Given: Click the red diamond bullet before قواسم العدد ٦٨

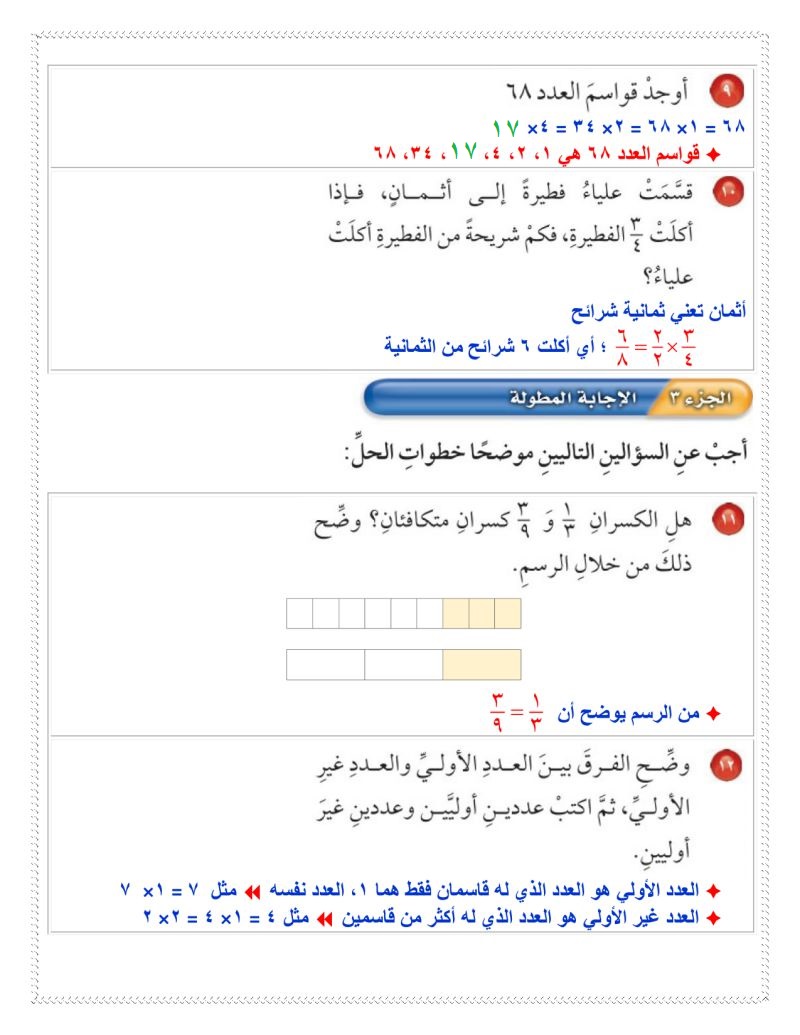Looking at the screenshot, I should (713, 155).
